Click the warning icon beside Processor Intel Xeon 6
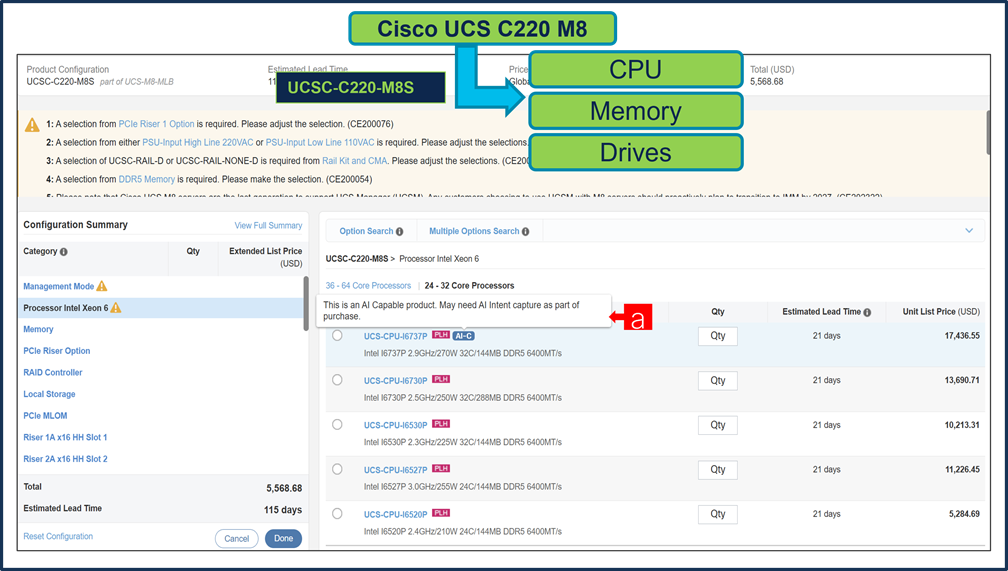 point(116,308)
